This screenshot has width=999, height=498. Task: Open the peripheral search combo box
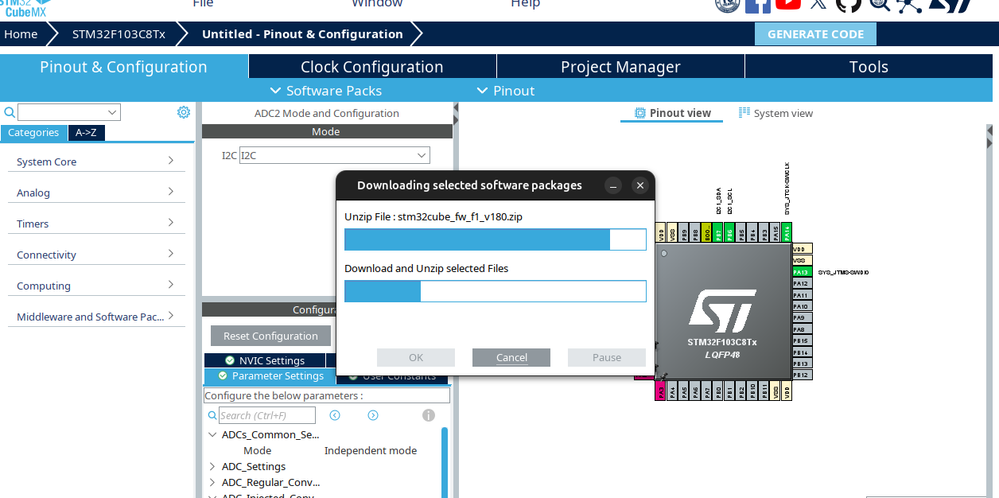69,113
